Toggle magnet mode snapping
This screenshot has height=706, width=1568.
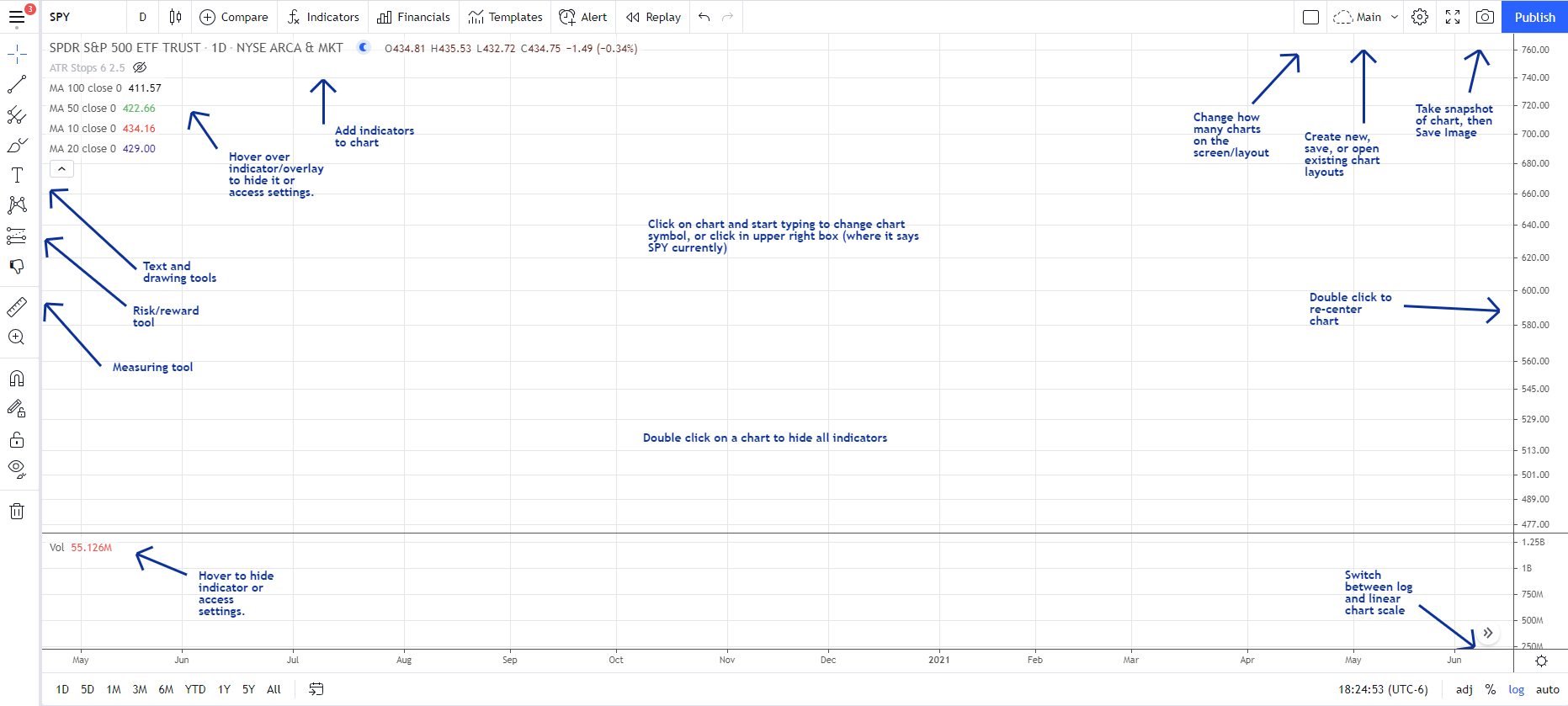[x=17, y=379]
